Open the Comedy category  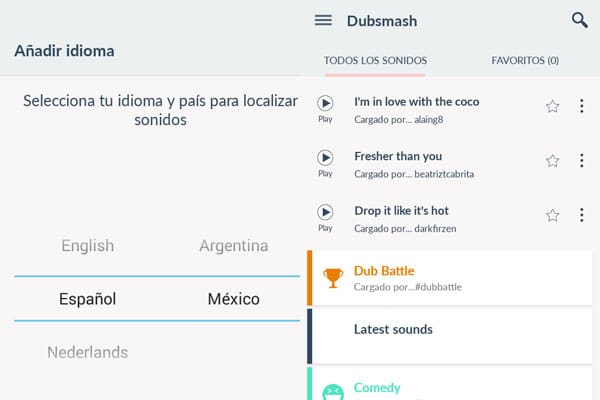coord(450,384)
